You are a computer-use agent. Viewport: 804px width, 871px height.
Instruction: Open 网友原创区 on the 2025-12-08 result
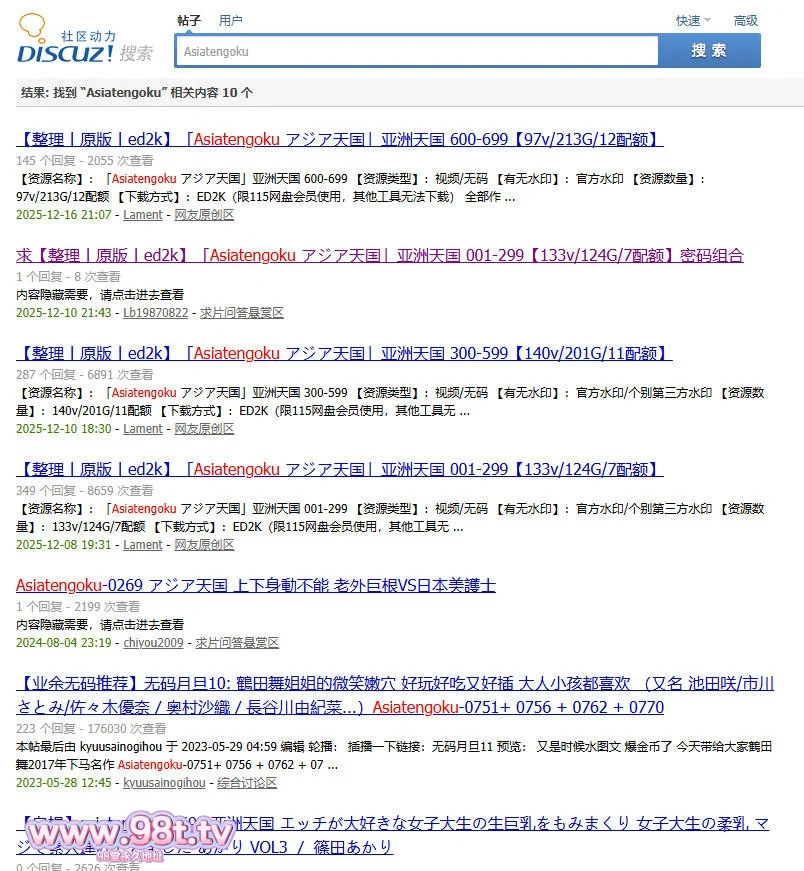pos(204,545)
